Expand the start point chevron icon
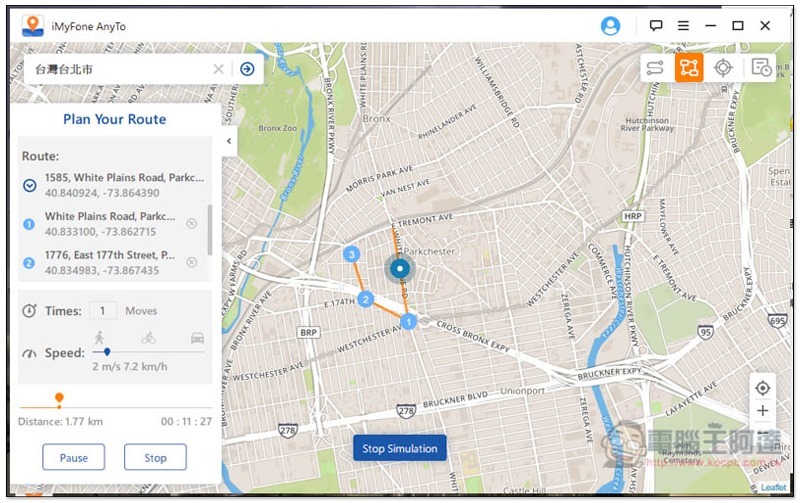Image resolution: width=800 pixels, height=503 pixels. (30, 186)
